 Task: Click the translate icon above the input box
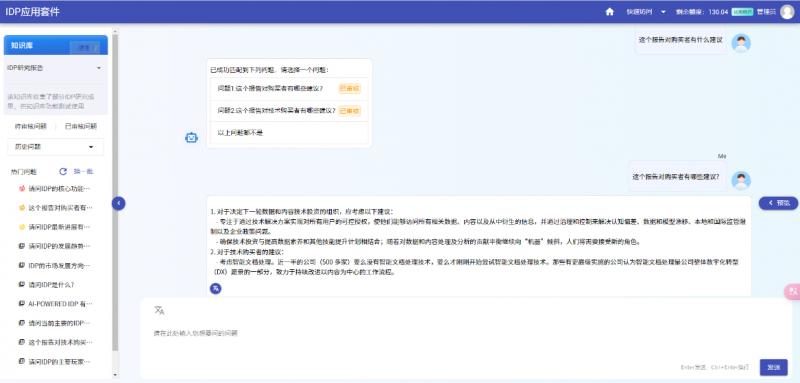pos(159,310)
